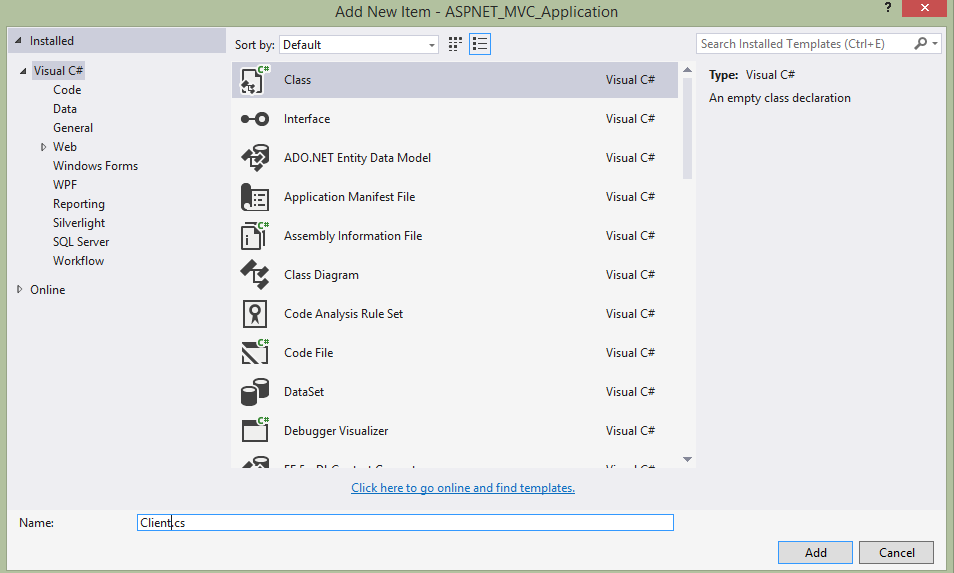Select Windows Forms category
This screenshot has width=954, height=573.
(95, 166)
